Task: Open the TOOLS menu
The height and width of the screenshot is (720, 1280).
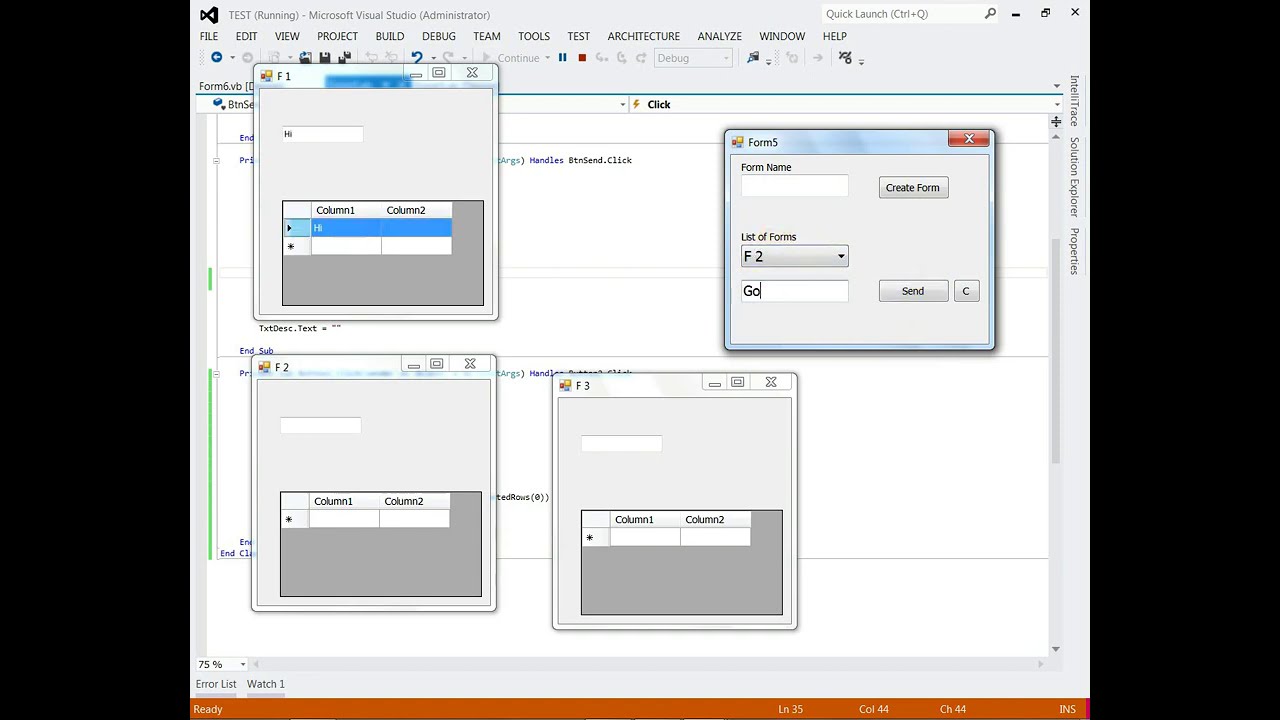Action: (534, 36)
